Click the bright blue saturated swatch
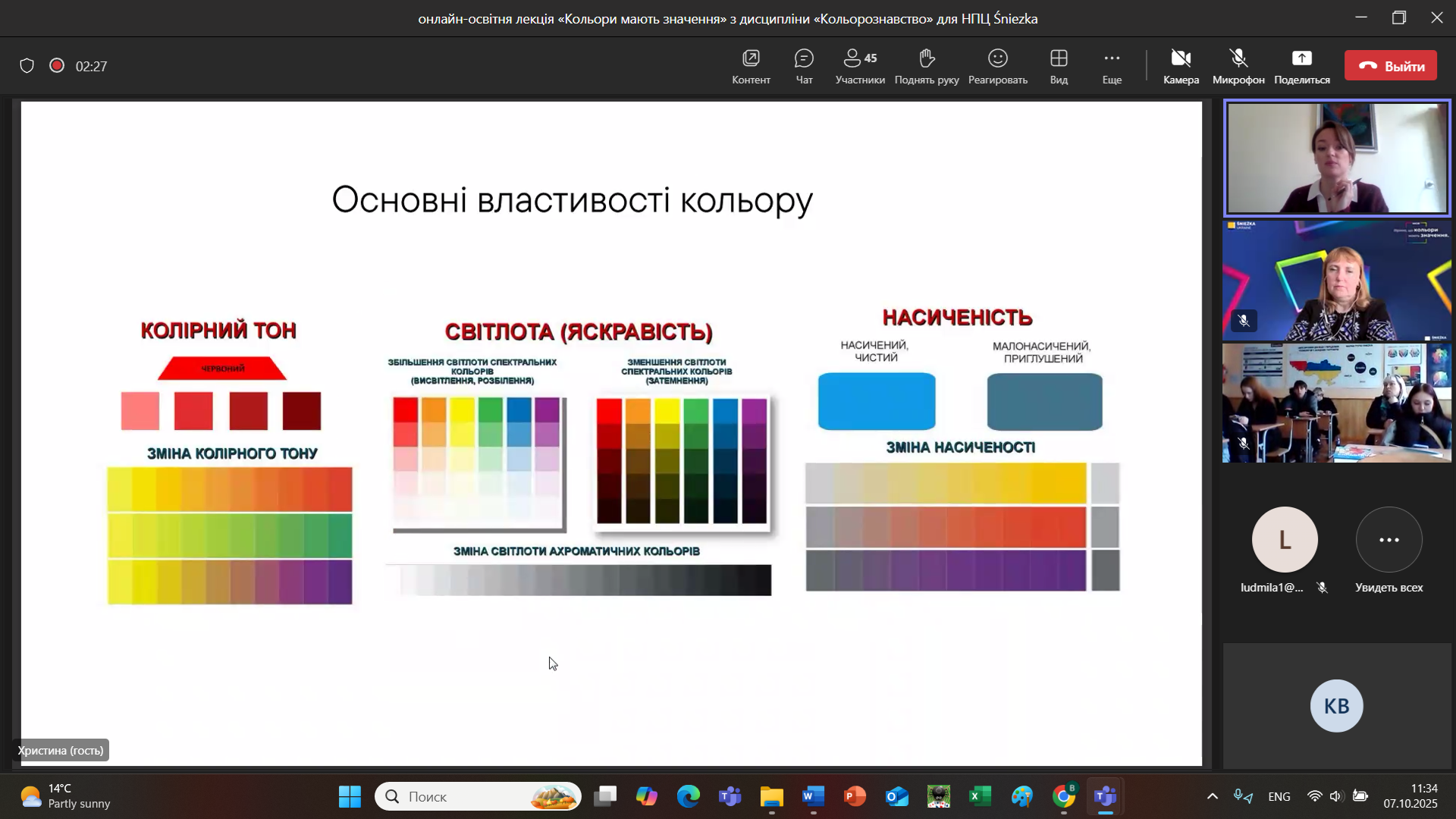1456x819 pixels. tap(877, 401)
